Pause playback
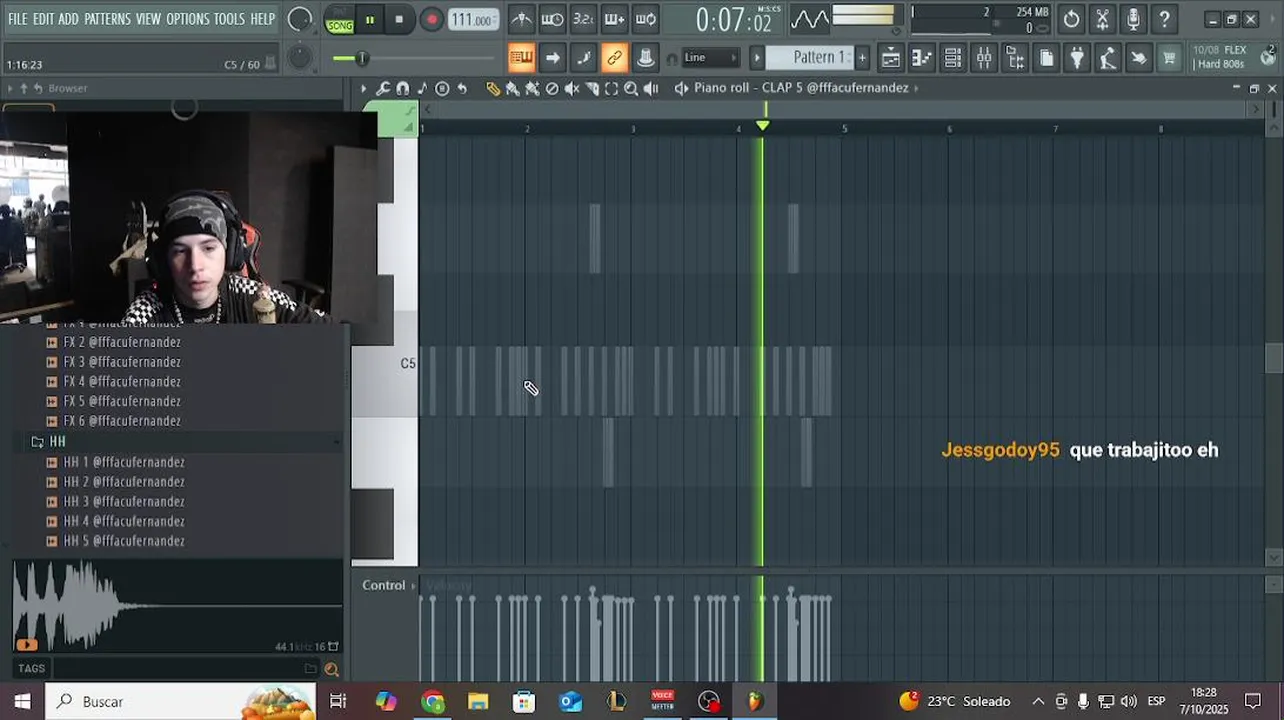Viewport: 1284px width, 720px height. (369, 19)
